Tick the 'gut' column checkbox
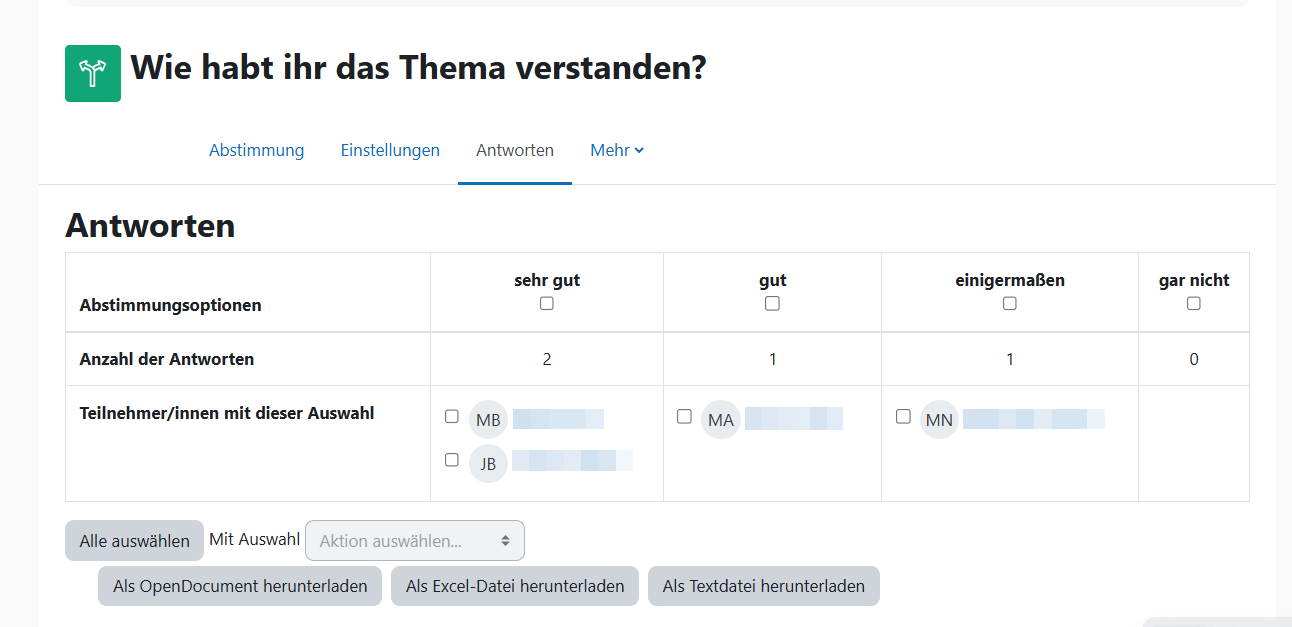Viewport: 1292px width, 627px height. pyautogui.click(x=772, y=303)
